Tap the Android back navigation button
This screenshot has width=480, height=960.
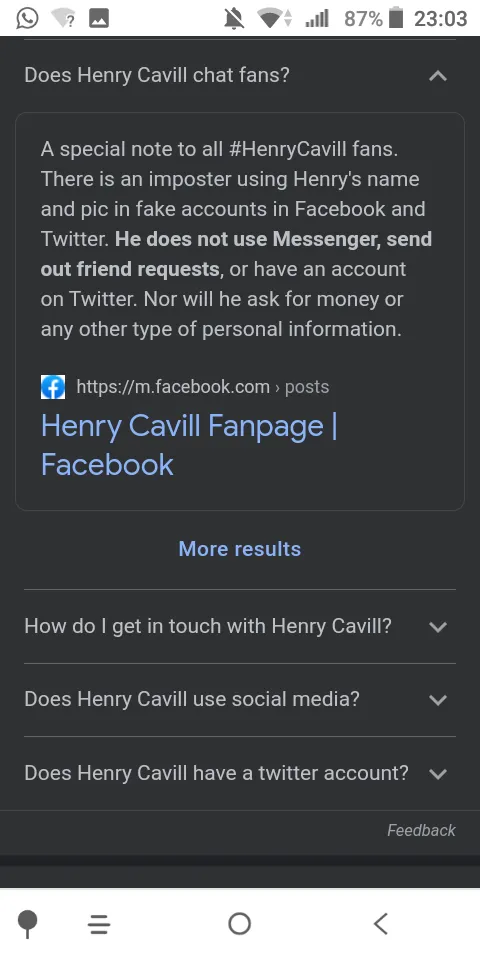pyautogui.click(x=381, y=923)
